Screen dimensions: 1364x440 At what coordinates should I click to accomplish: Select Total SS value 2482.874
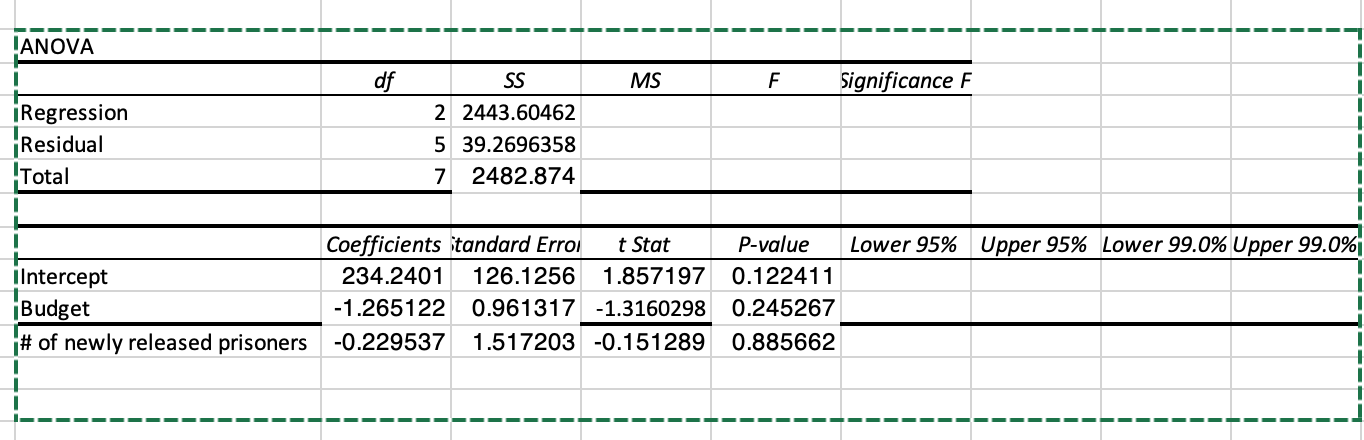(x=516, y=177)
